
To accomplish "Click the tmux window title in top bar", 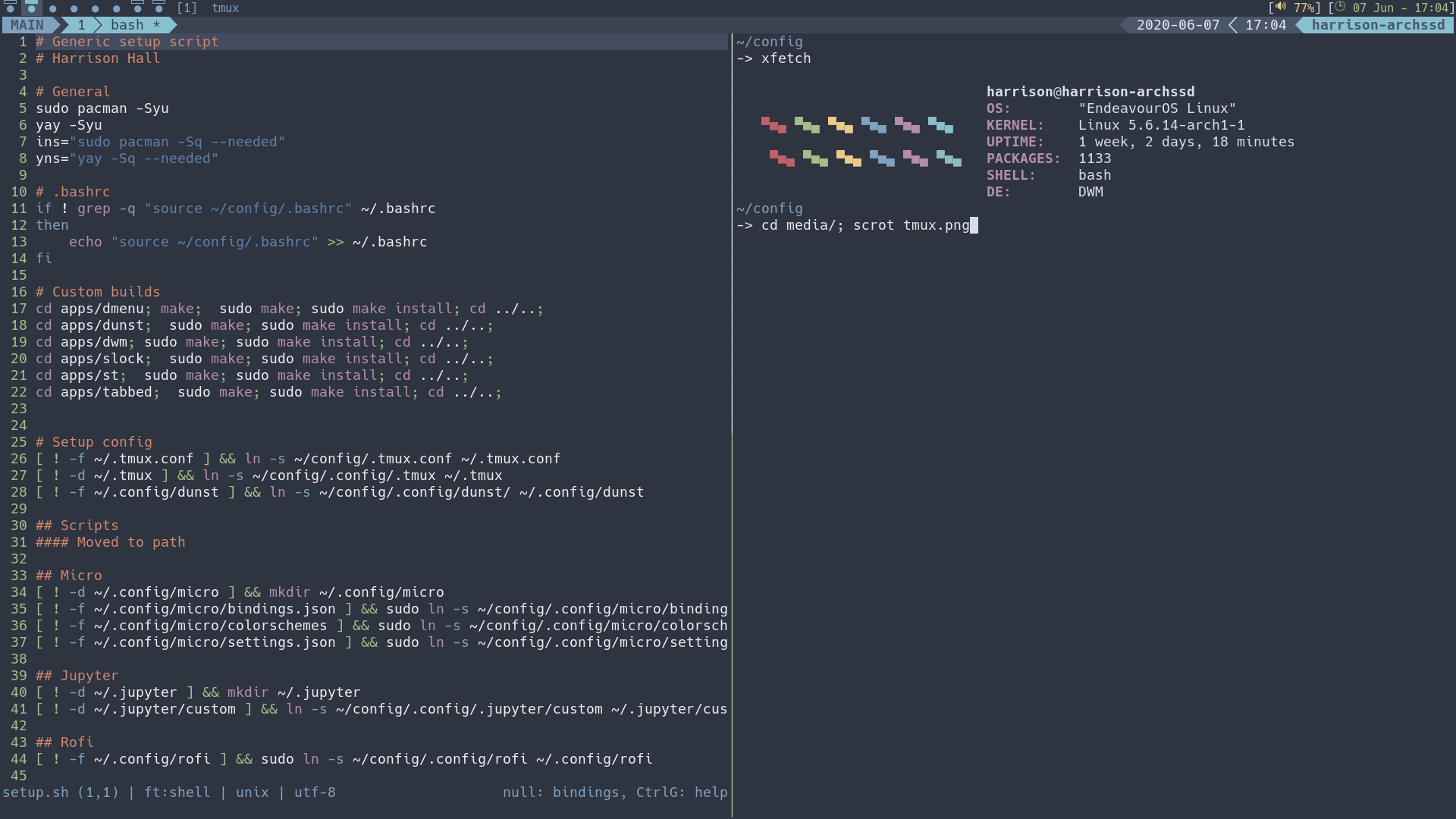I will 225,8.
